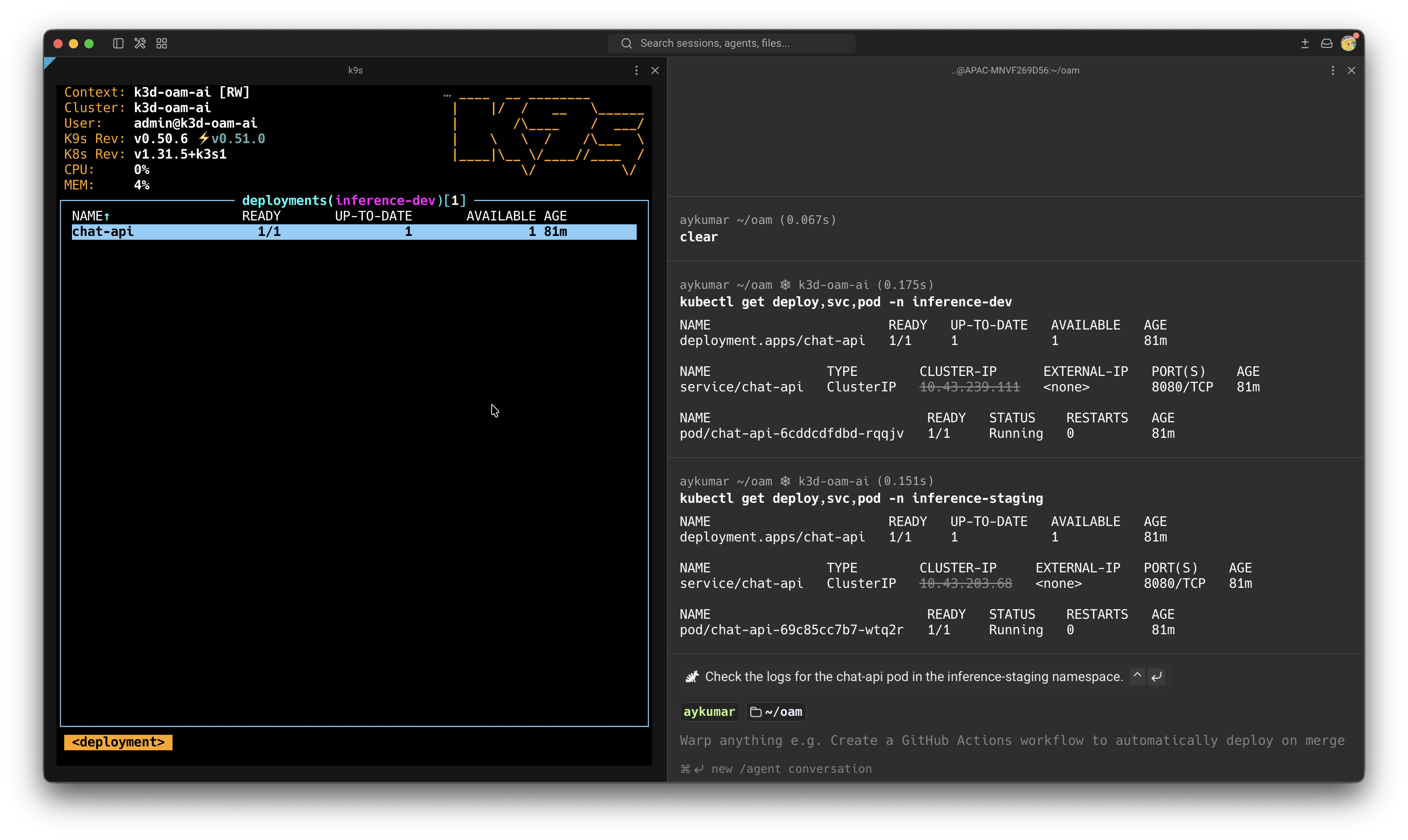Viewport: 1408px width, 840px height.
Task: Click the READY column header in k9s
Action: pos(261,216)
